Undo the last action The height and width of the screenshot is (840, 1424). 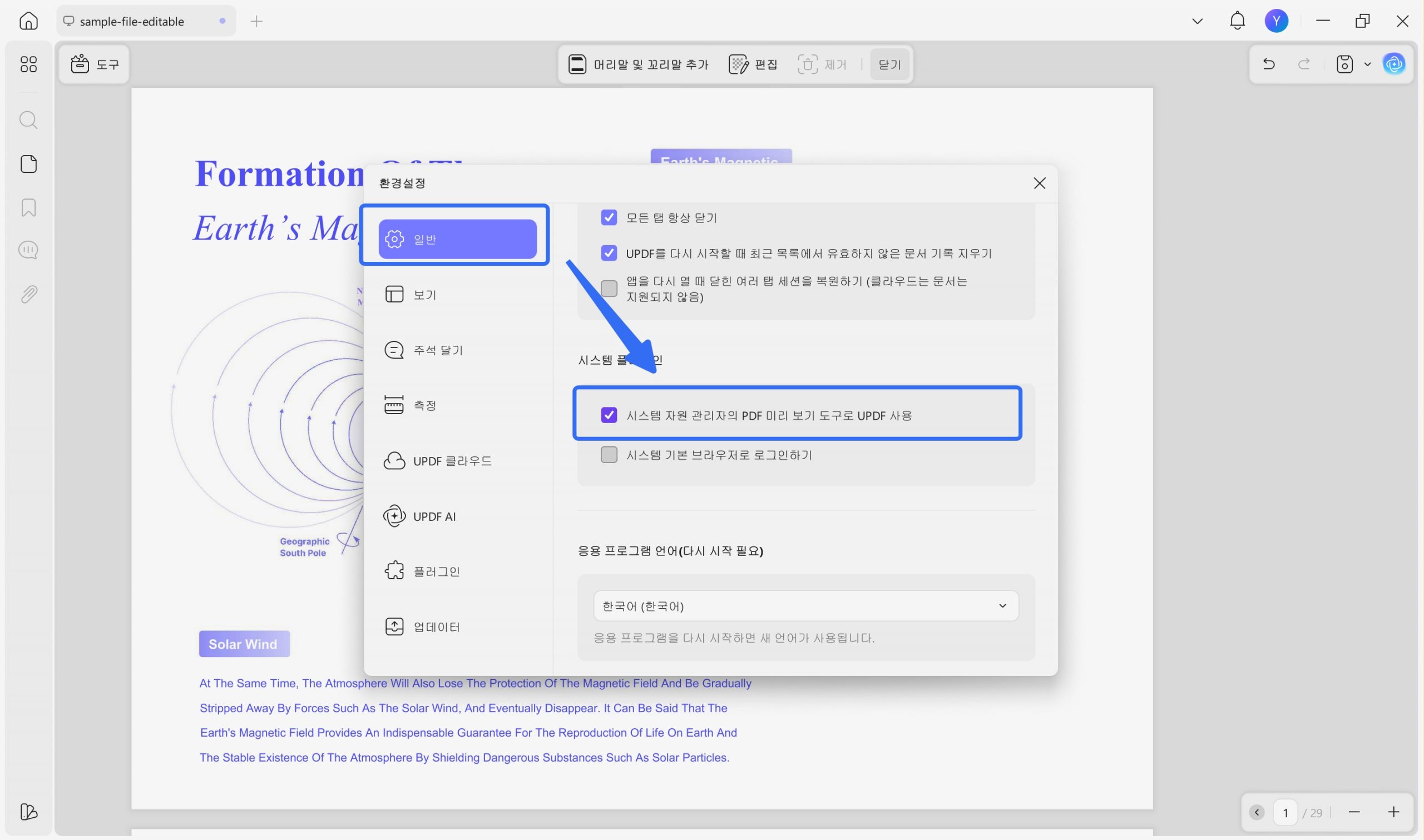click(x=1269, y=64)
